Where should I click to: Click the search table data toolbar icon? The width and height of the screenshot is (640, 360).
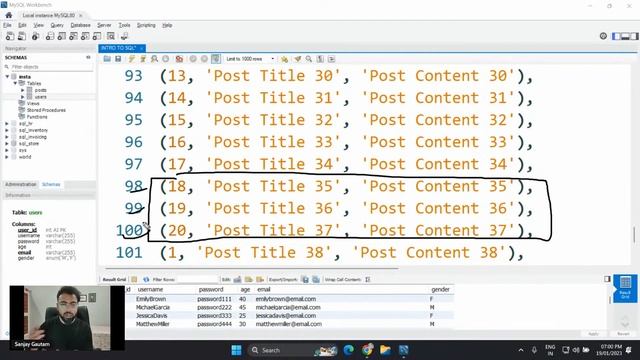pyautogui.click(x=111, y=36)
